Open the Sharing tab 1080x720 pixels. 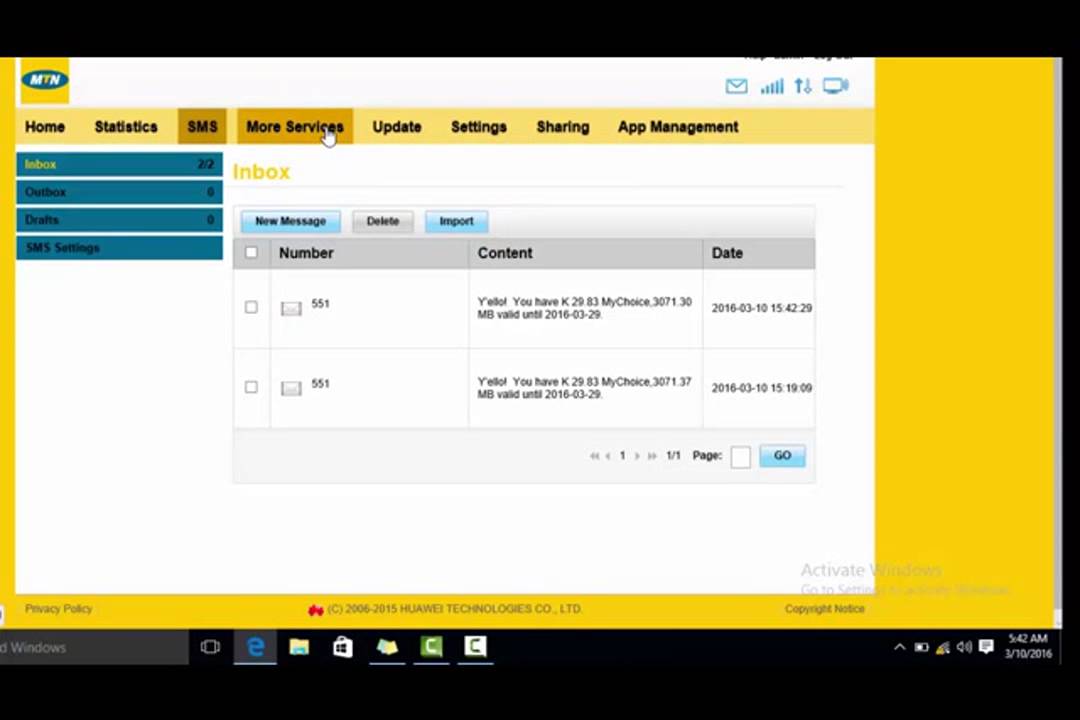click(x=563, y=127)
